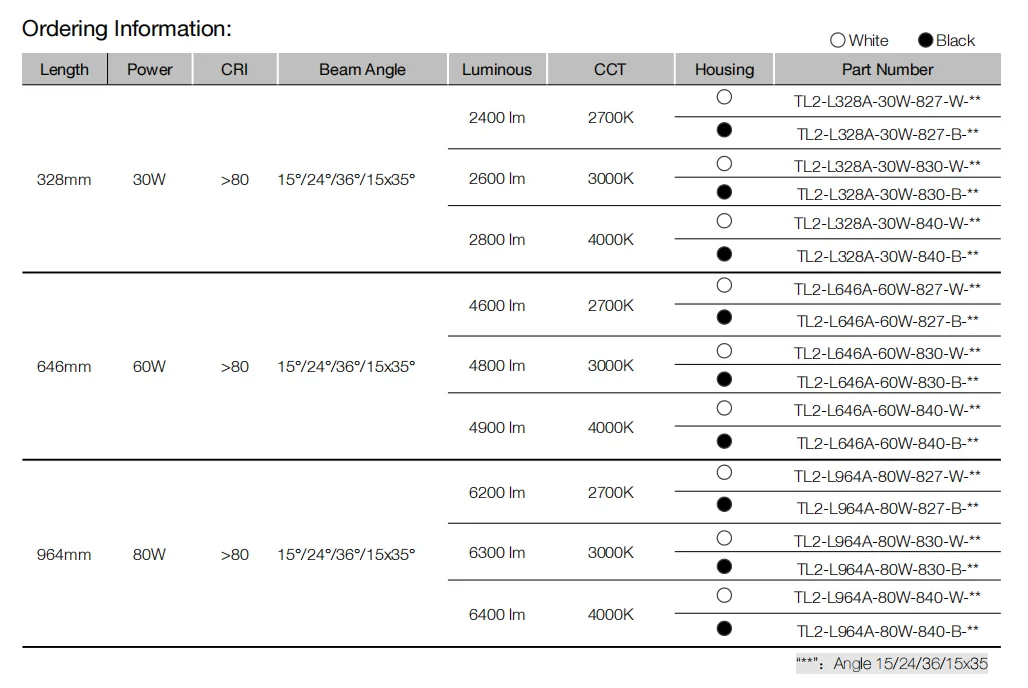Click black housing circle for TL2-L646A-60W-840-B

[x=725, y=441]
